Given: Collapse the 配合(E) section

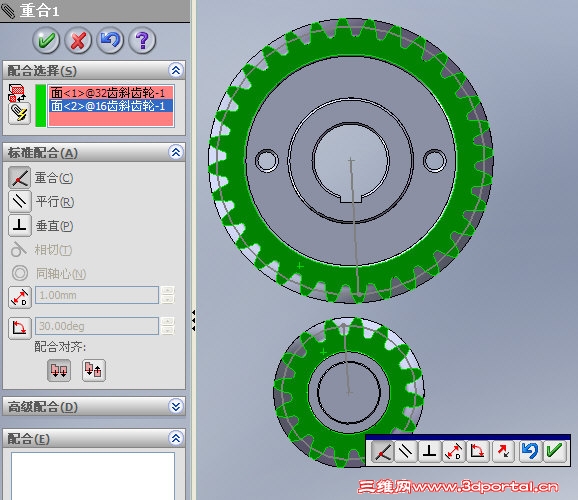Looking at the screenshot, I should click(x=176, y=438).
